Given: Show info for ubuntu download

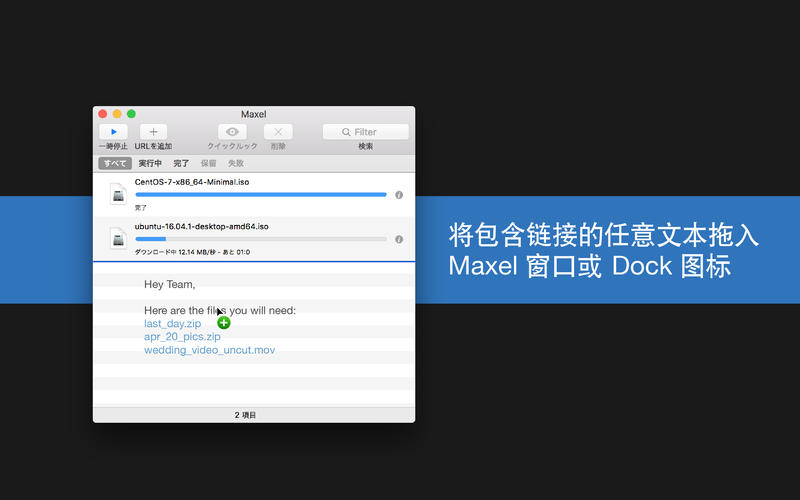Looking at the screenshot, I should click(399, 239).
